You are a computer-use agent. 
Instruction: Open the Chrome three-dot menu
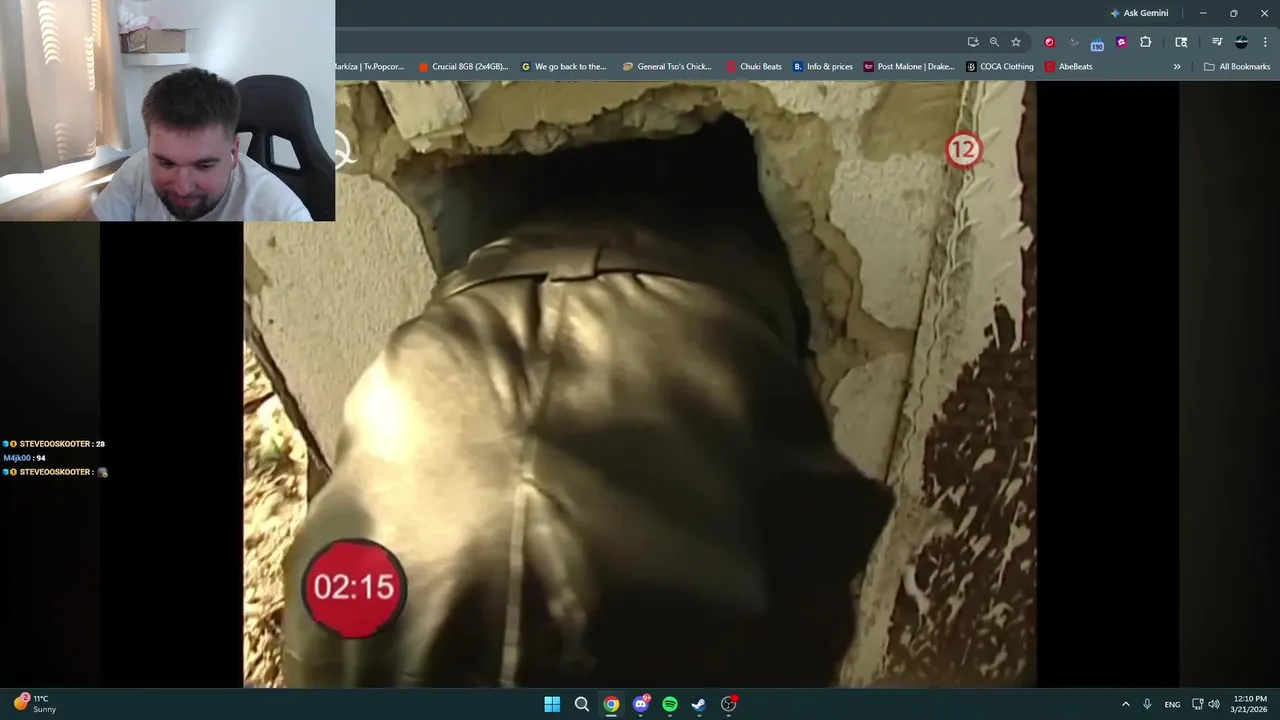1265,42
